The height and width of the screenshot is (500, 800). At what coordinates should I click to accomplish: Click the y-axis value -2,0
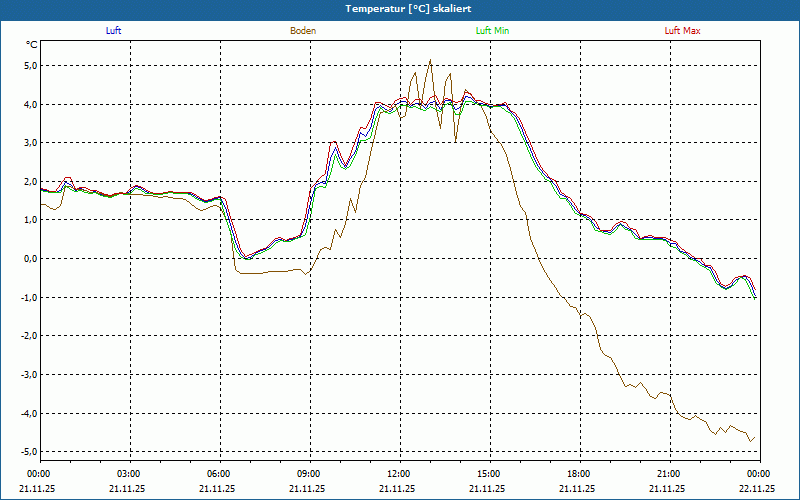[29, 336]
